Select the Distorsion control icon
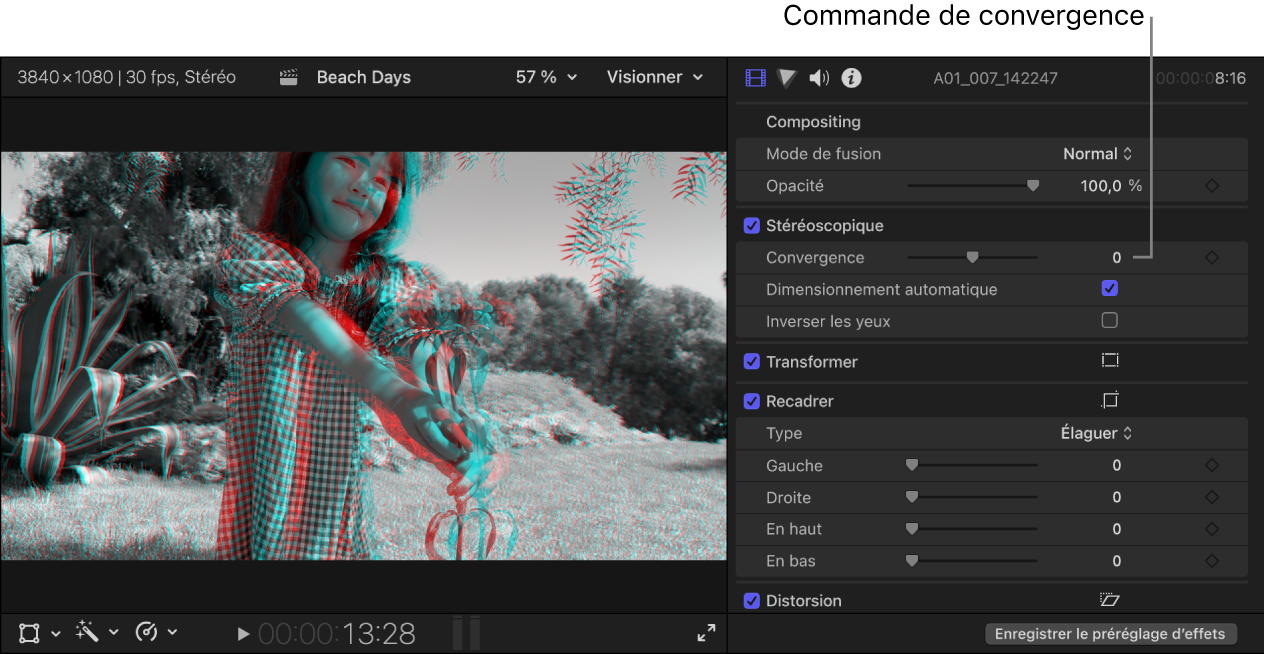1264x654 pixels. pyautogui.click(x=1110, y=600)
